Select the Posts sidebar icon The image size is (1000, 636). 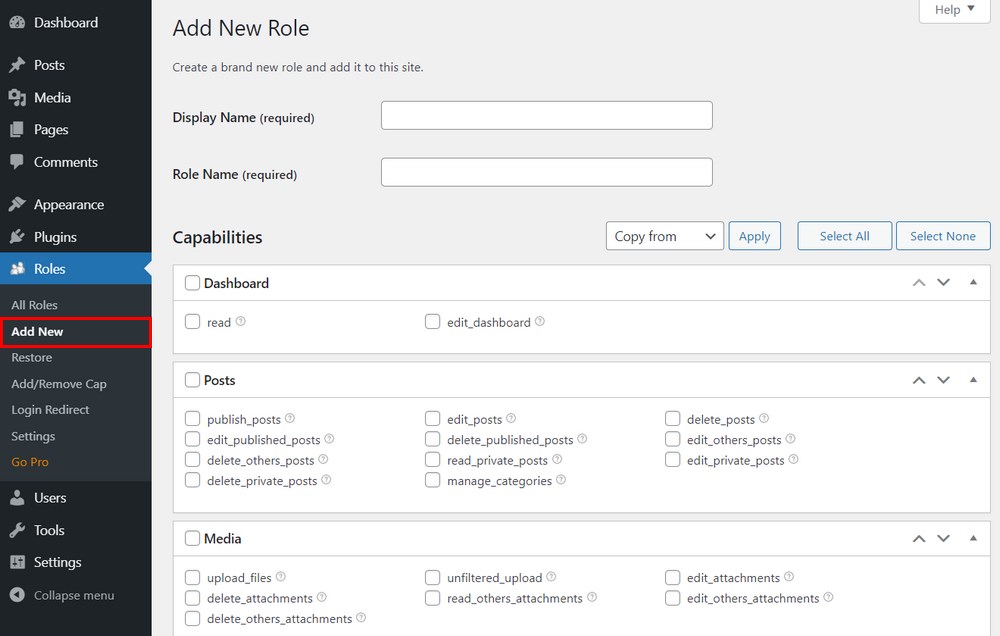[17, 64]
